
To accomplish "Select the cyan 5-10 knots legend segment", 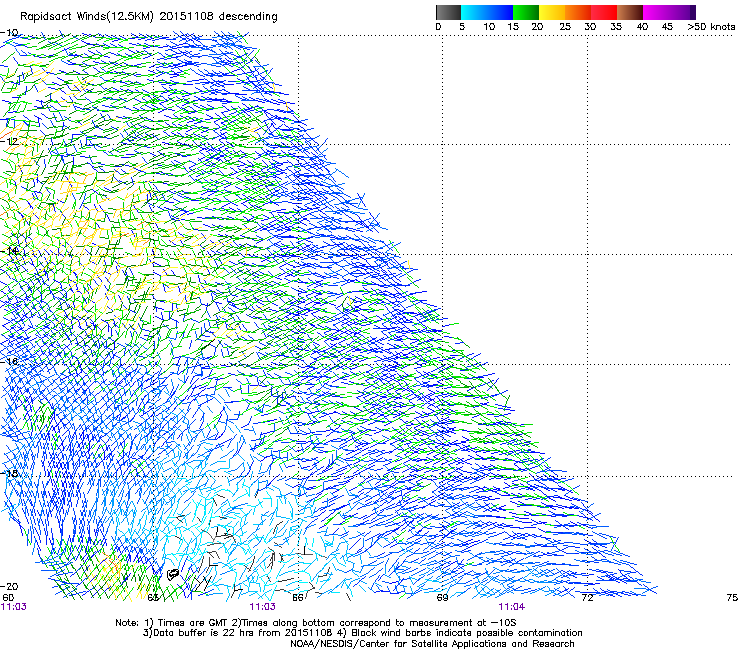I will [x=474, y=12].
